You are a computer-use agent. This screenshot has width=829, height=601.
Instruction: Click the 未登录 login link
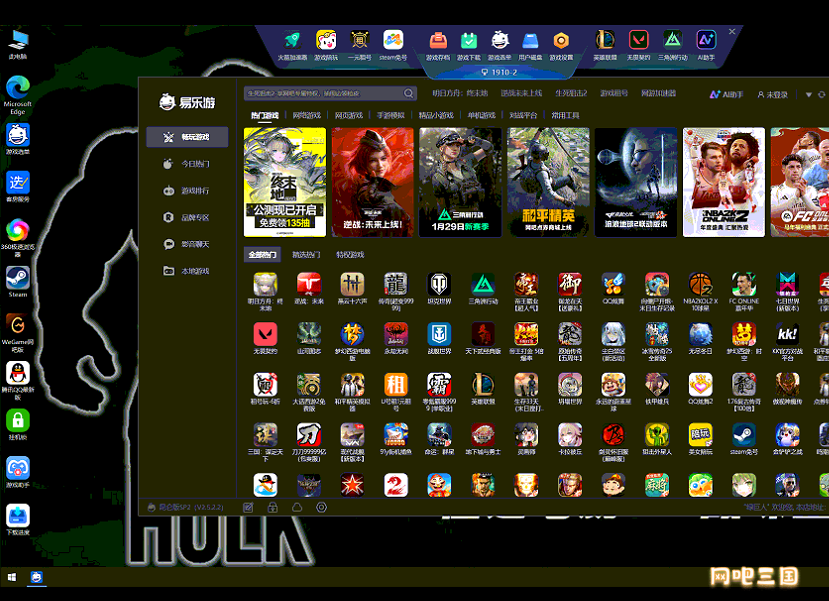click(772, 95)
